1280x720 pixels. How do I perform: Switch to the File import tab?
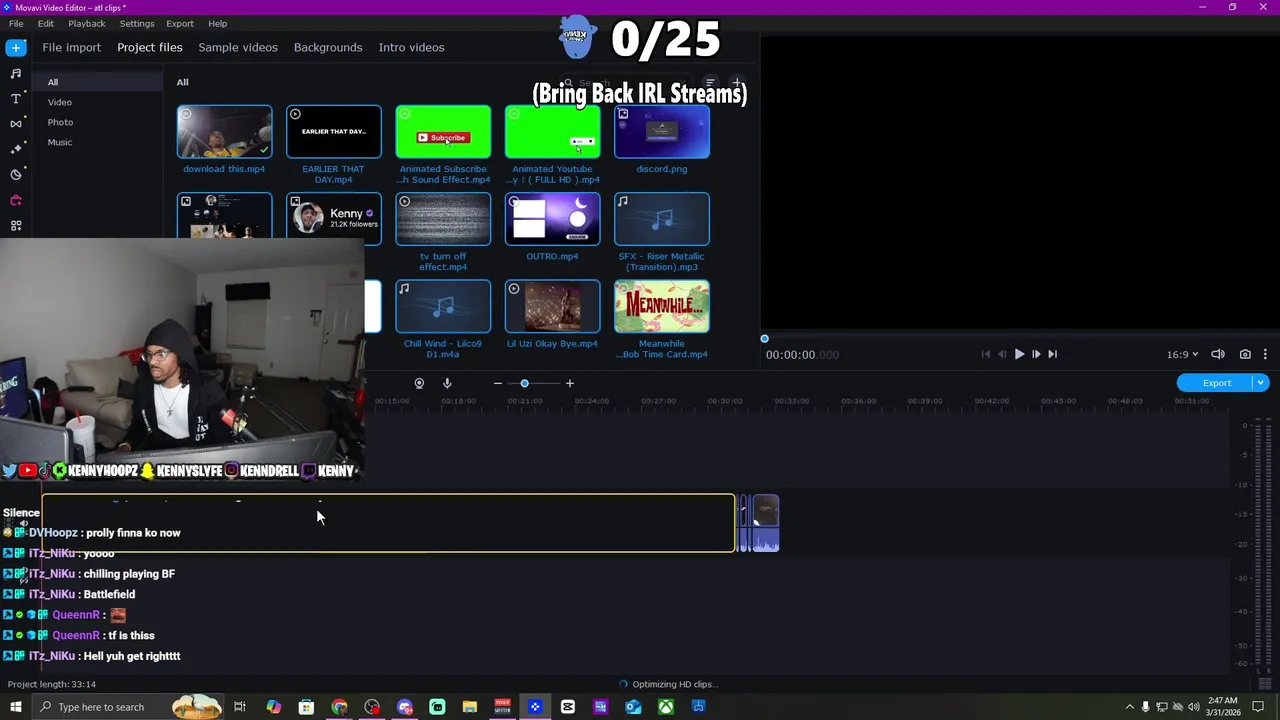(72, 47)
